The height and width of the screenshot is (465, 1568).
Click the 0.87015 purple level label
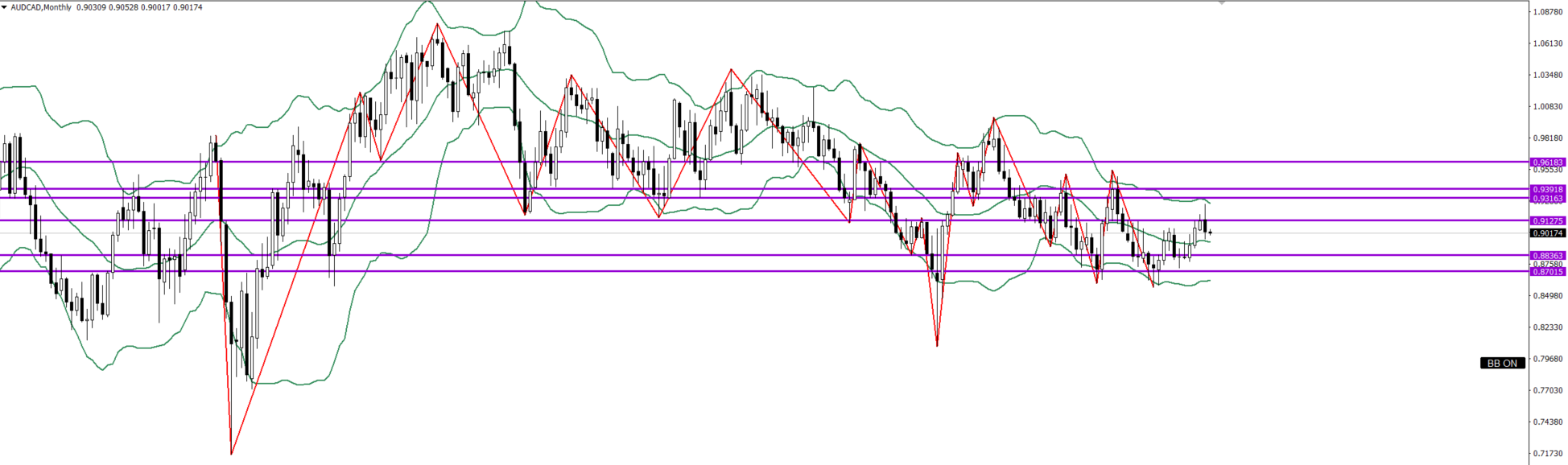pos(1547,272)
